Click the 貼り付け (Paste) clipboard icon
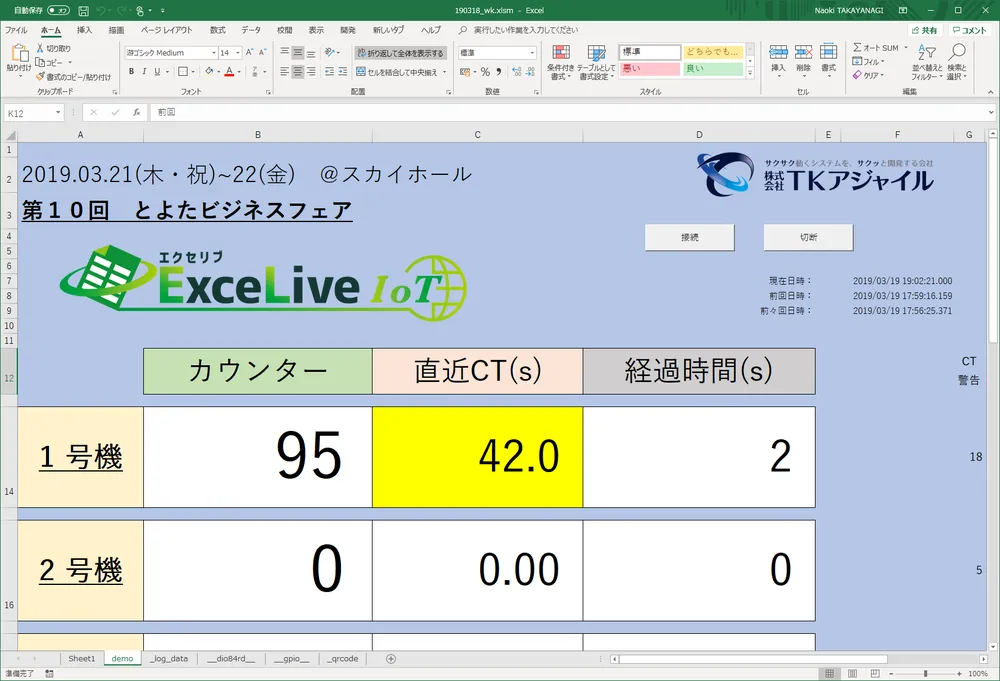 (18, 54)
